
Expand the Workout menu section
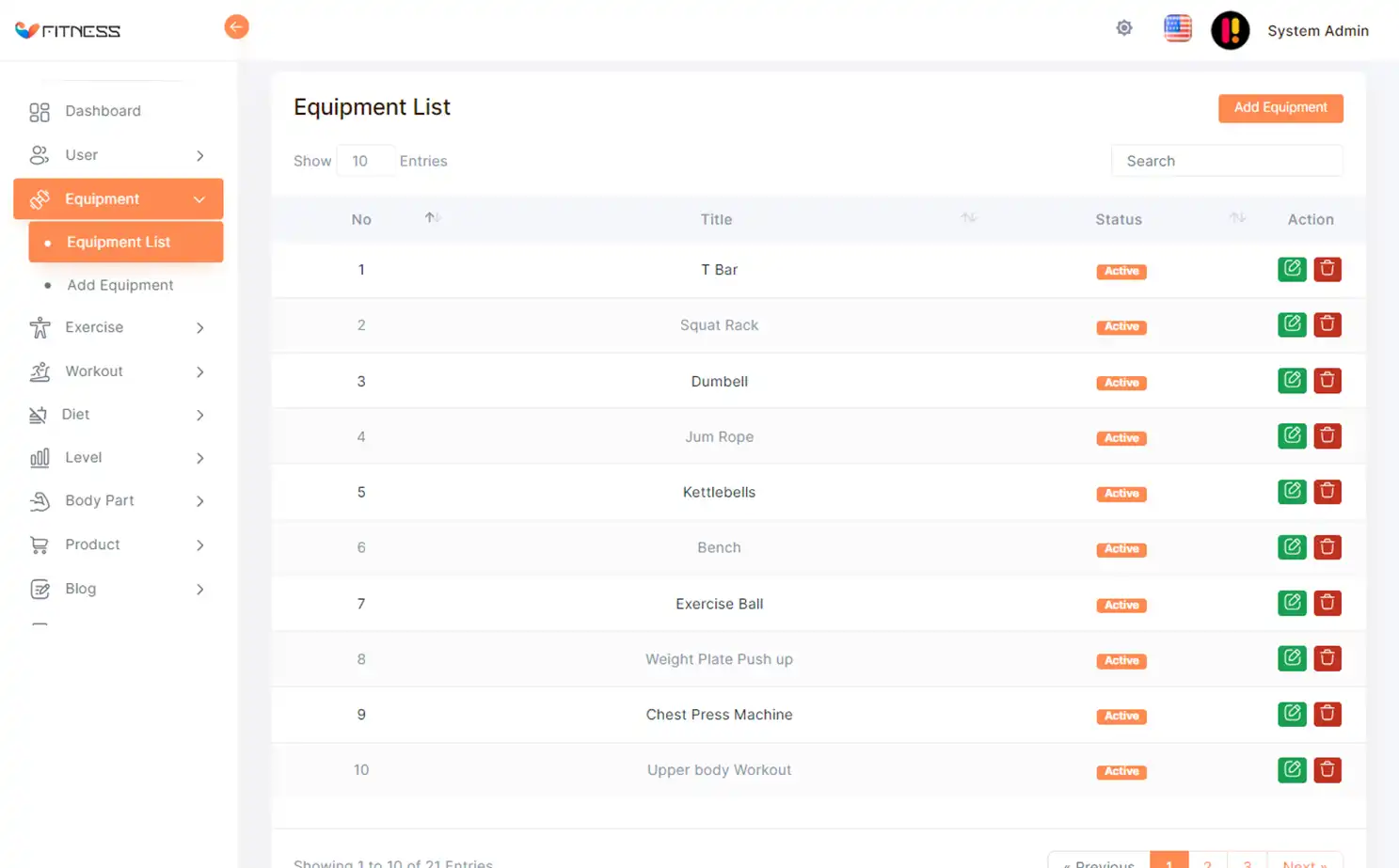[x=118, y=371]
